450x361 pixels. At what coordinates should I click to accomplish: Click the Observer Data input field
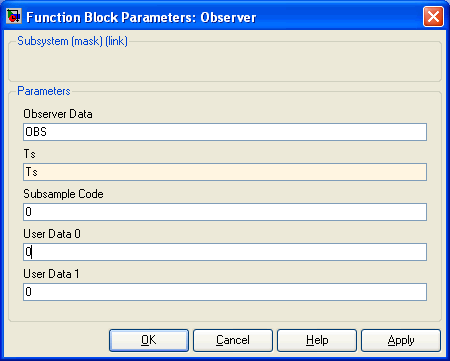225,132
